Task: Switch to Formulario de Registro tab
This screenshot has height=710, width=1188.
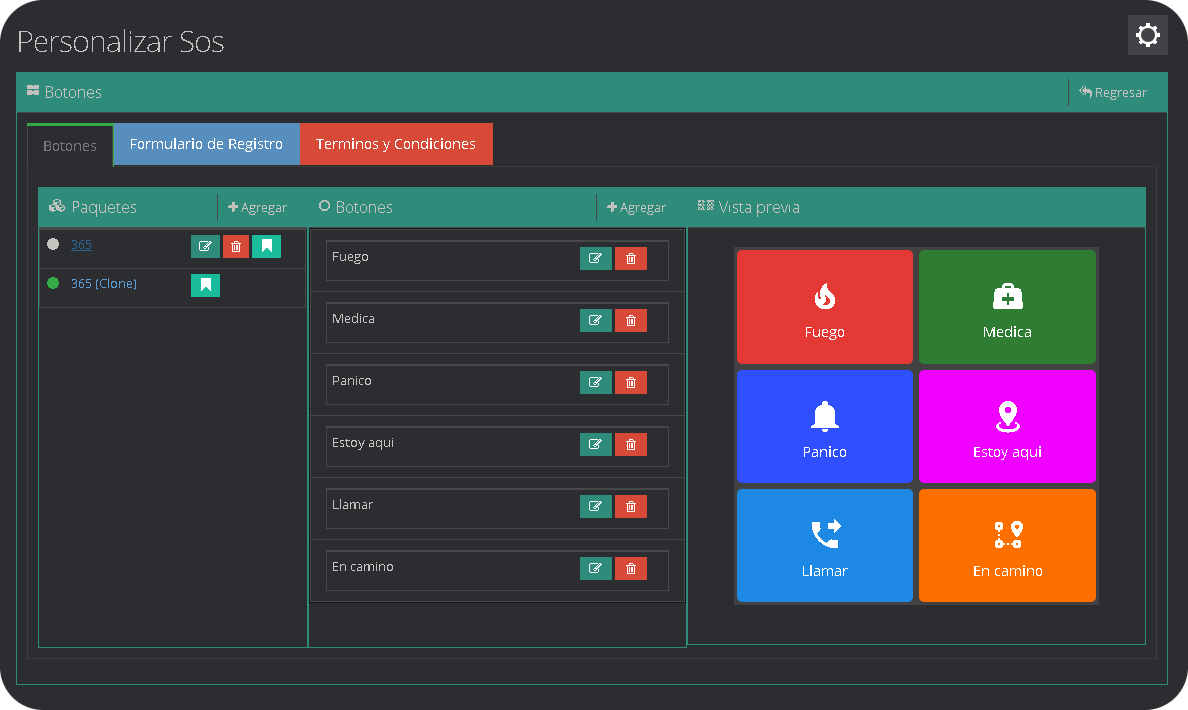Action: tap(206, 144)
